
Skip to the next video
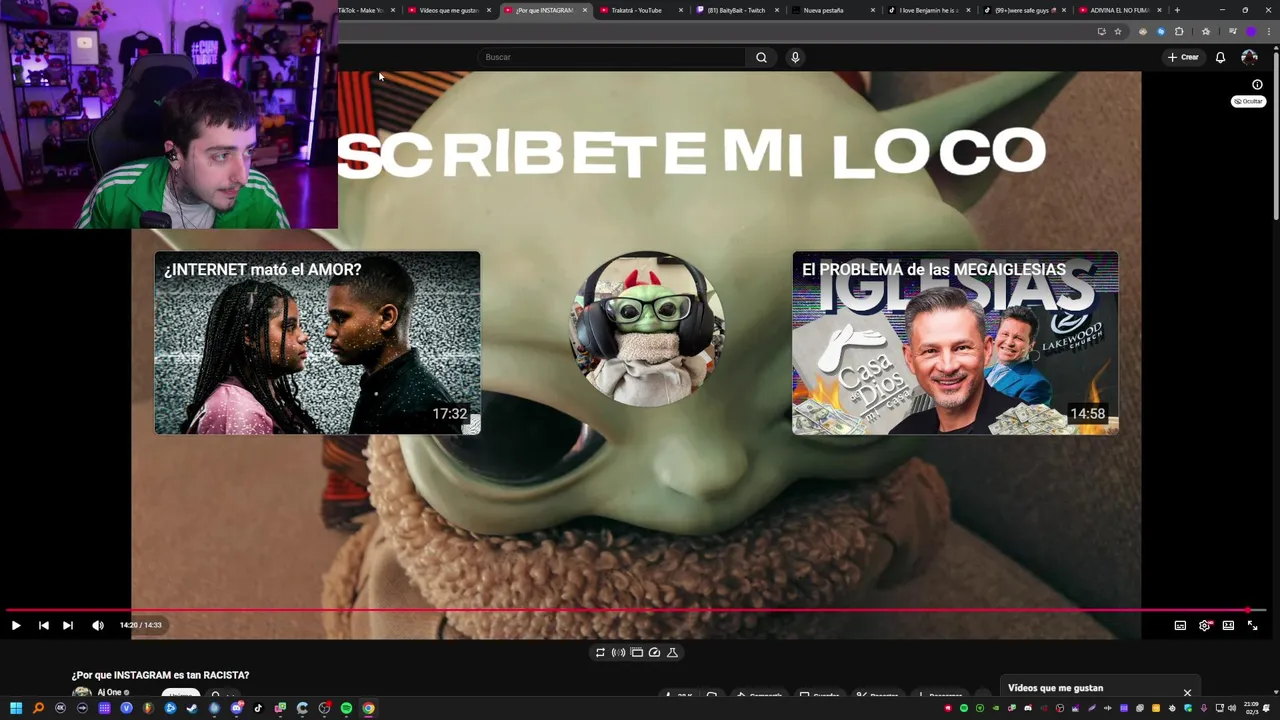coord(68,625)
